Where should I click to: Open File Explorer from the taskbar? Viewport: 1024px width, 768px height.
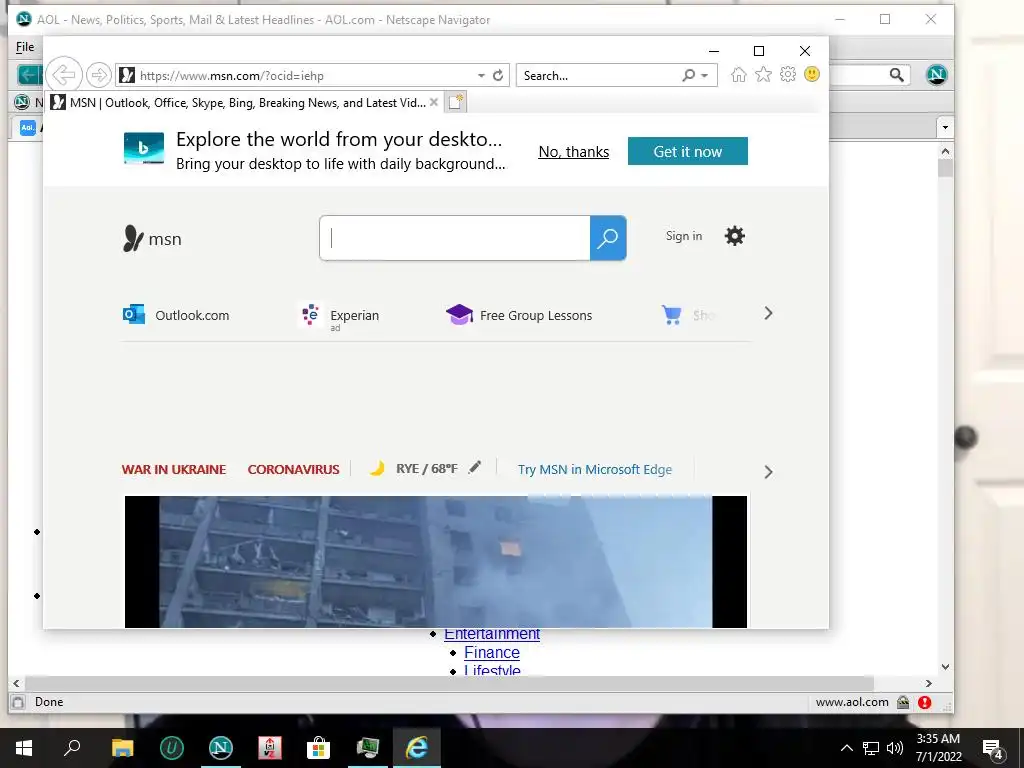coord(122,748)
